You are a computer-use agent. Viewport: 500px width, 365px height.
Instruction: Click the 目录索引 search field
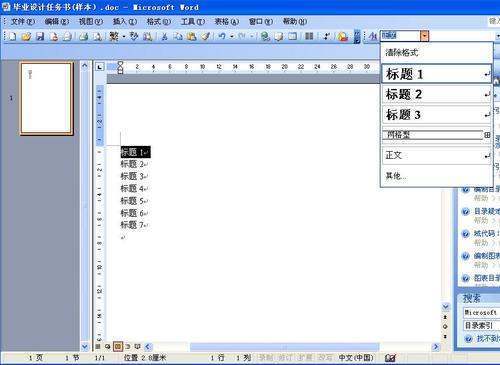tap(481, 325)
